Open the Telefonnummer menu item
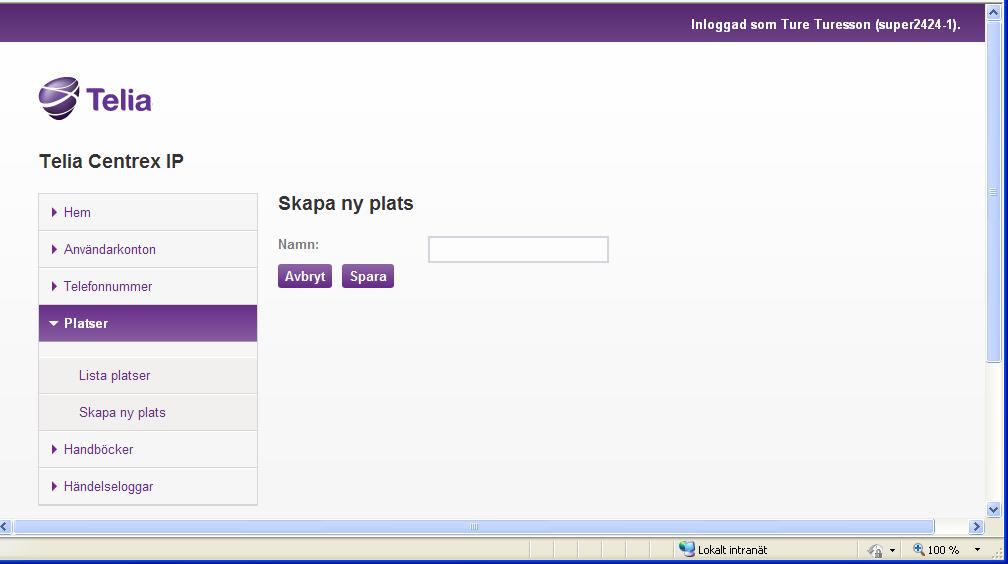Viewport: 1008px width, 564px height. coord(148,286)
